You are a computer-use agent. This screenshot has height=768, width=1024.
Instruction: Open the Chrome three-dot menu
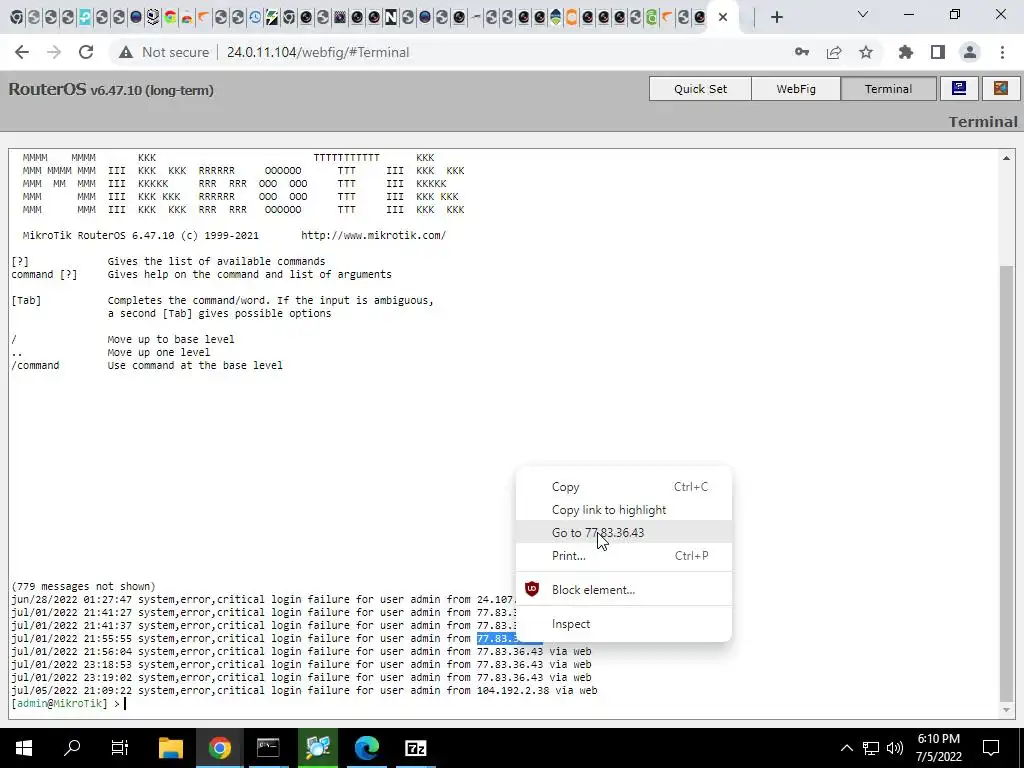coord(1002,52)
